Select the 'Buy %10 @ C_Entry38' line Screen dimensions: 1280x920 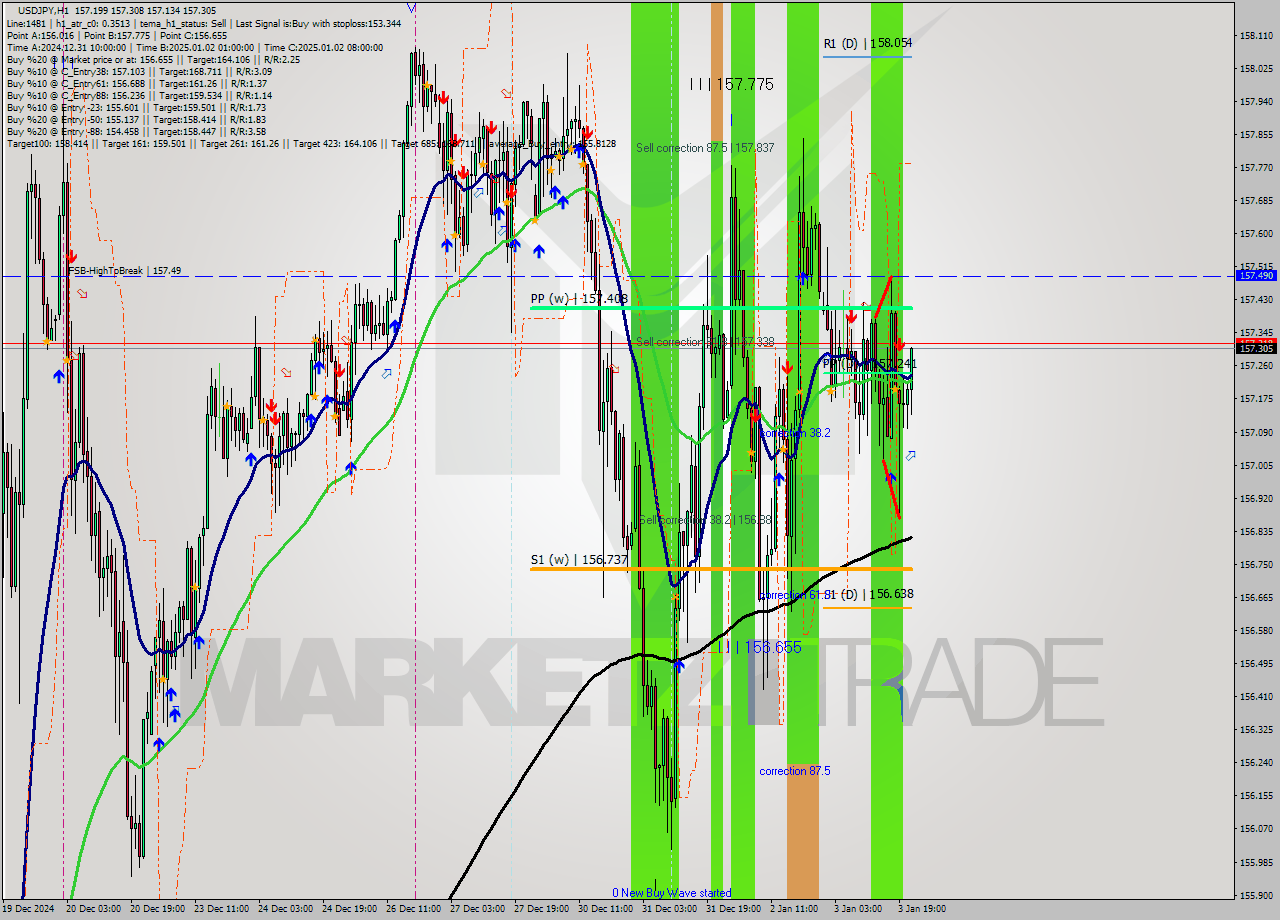139,71
